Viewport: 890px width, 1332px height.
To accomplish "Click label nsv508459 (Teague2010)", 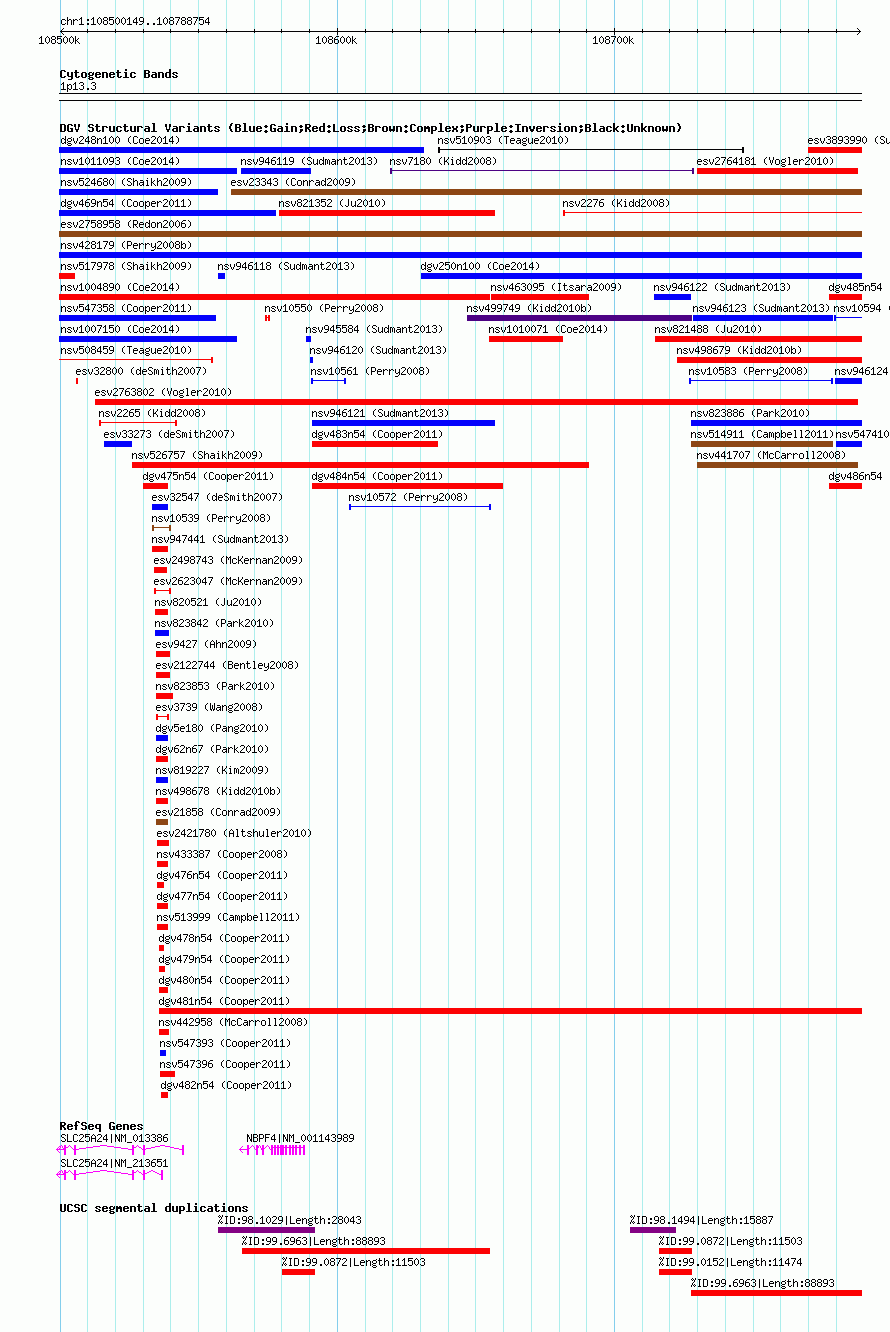I will point(126,350).
